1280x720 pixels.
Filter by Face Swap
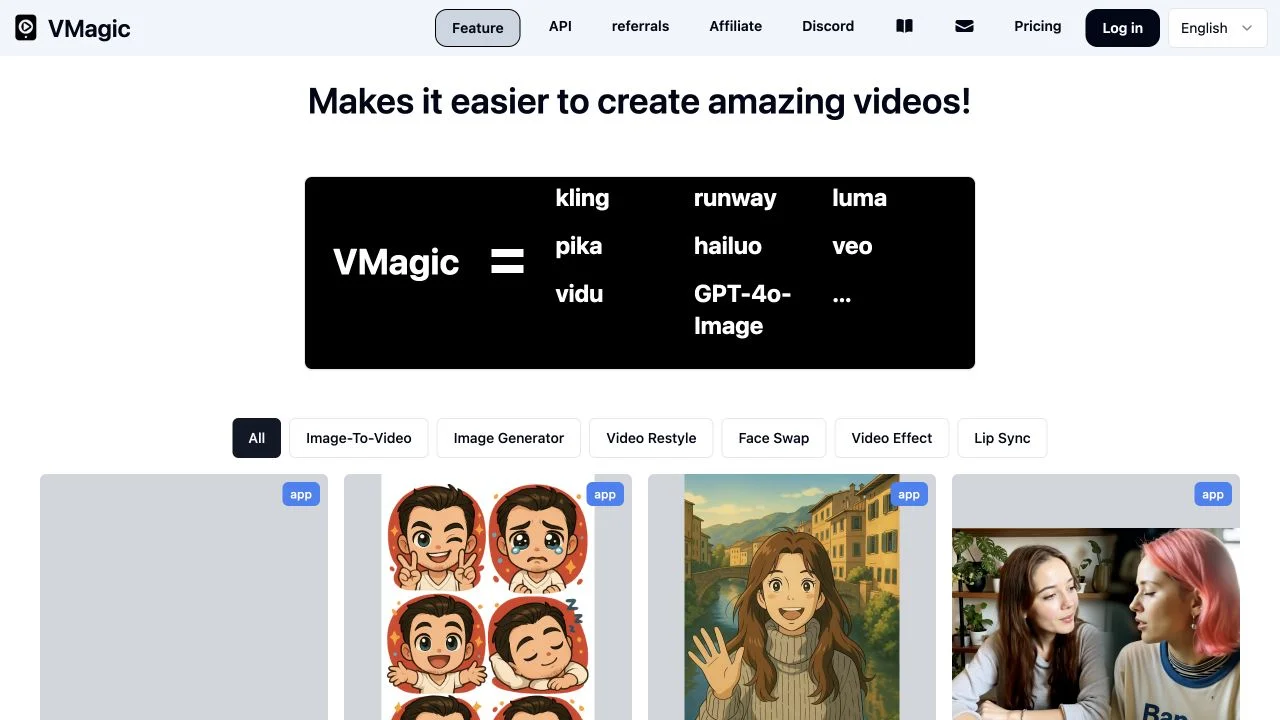point(774,438)
